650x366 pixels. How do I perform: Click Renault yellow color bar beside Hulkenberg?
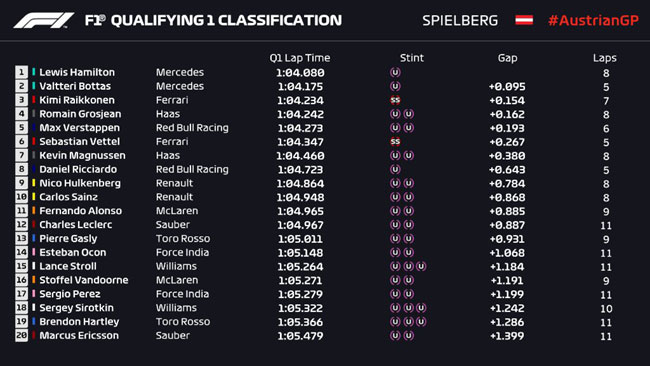tap(34, 183)
